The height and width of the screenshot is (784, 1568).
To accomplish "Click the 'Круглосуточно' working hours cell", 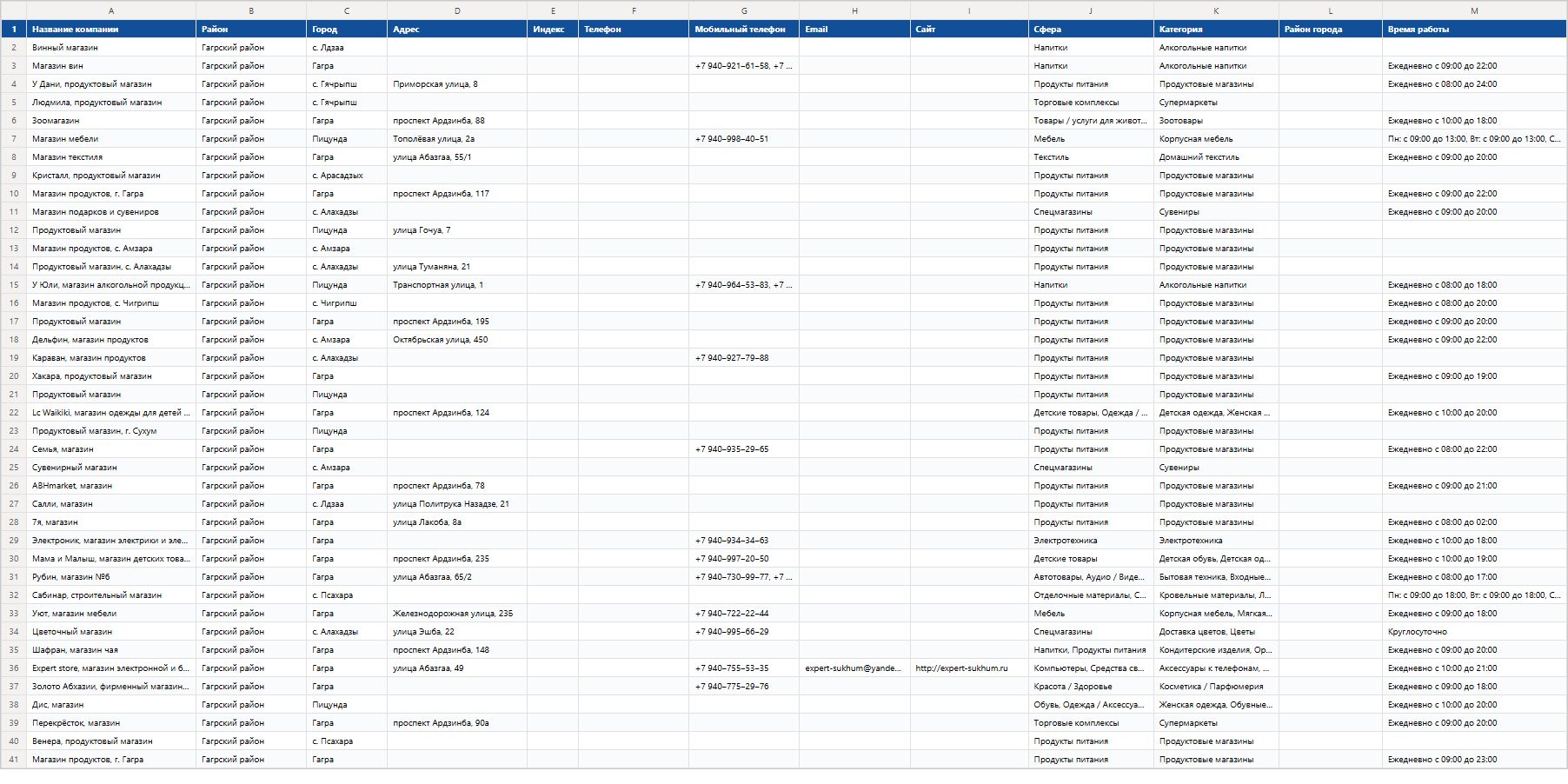I will coord(1474,632).
